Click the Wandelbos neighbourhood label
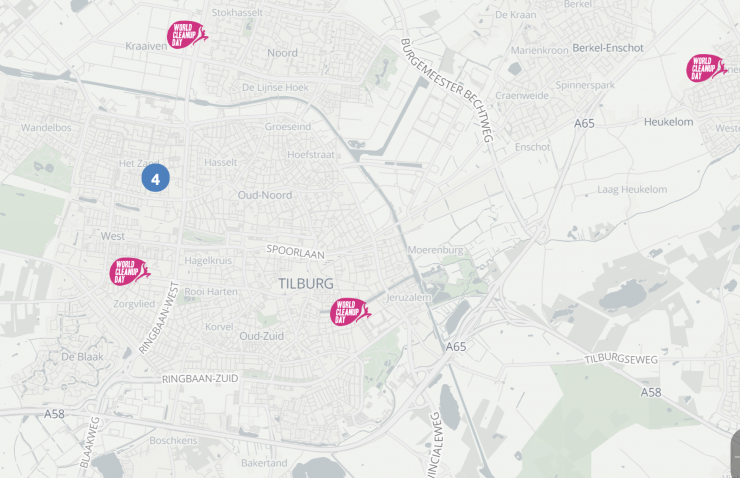 tap(46, 127)
